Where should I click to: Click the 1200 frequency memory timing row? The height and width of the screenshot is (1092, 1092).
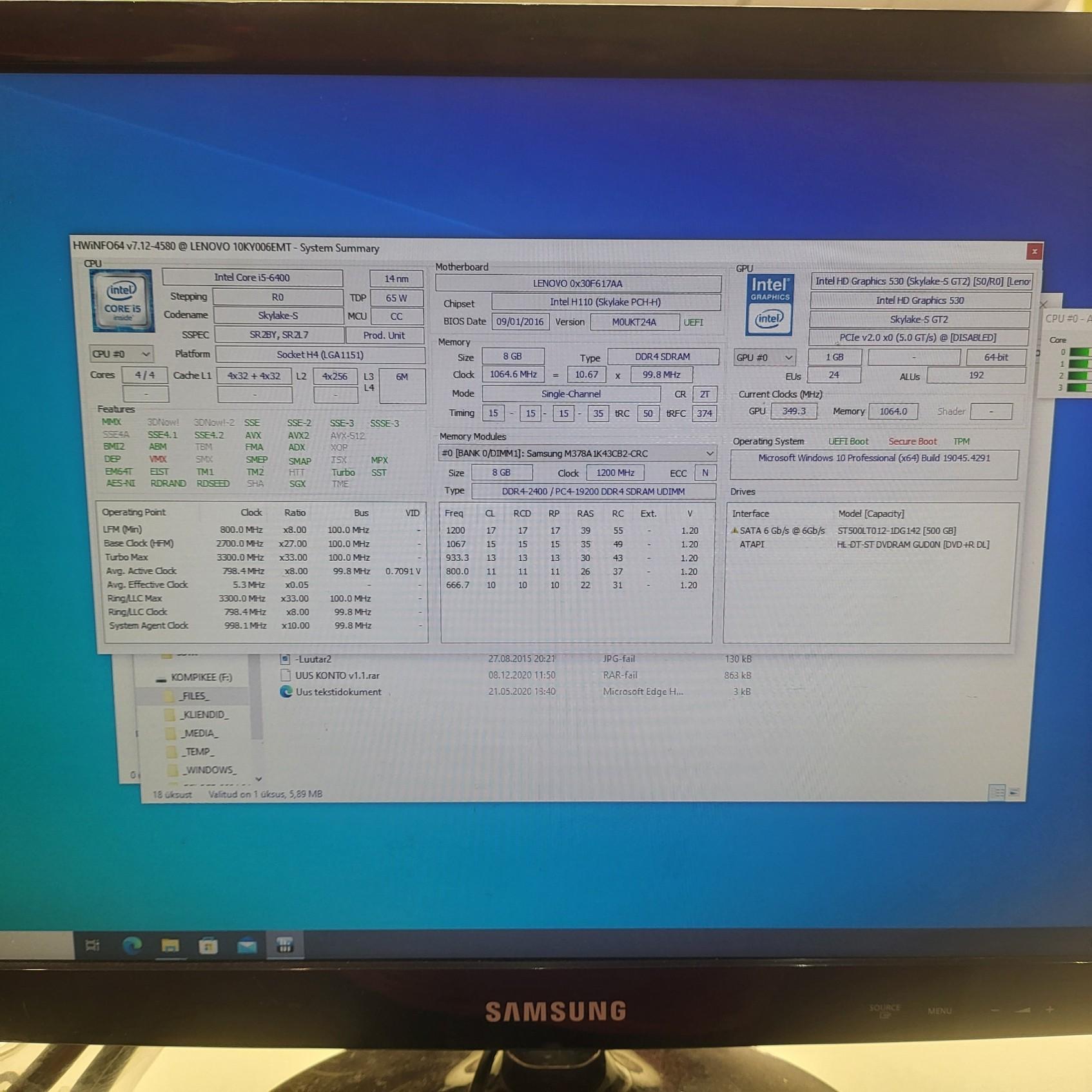pyautogui.click(x=576, y=531)
